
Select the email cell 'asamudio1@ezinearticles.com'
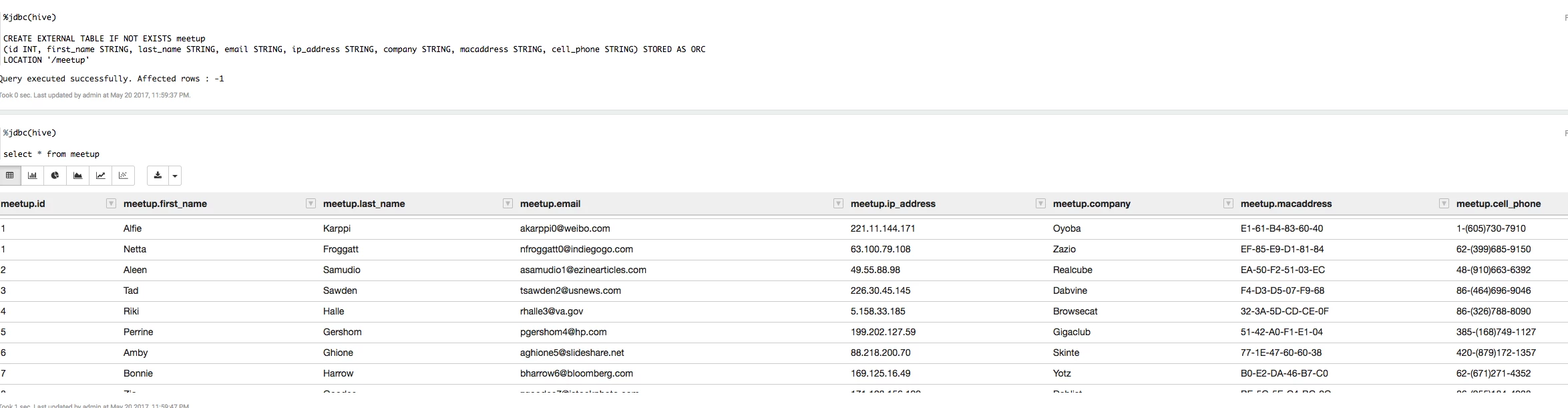[583, 270]
